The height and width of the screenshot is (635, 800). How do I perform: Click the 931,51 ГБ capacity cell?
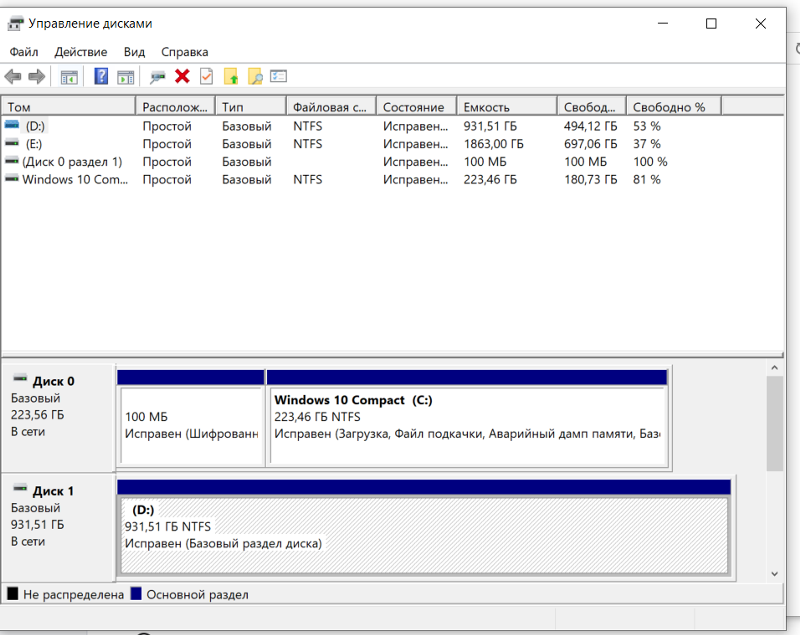tap(490, 126)
